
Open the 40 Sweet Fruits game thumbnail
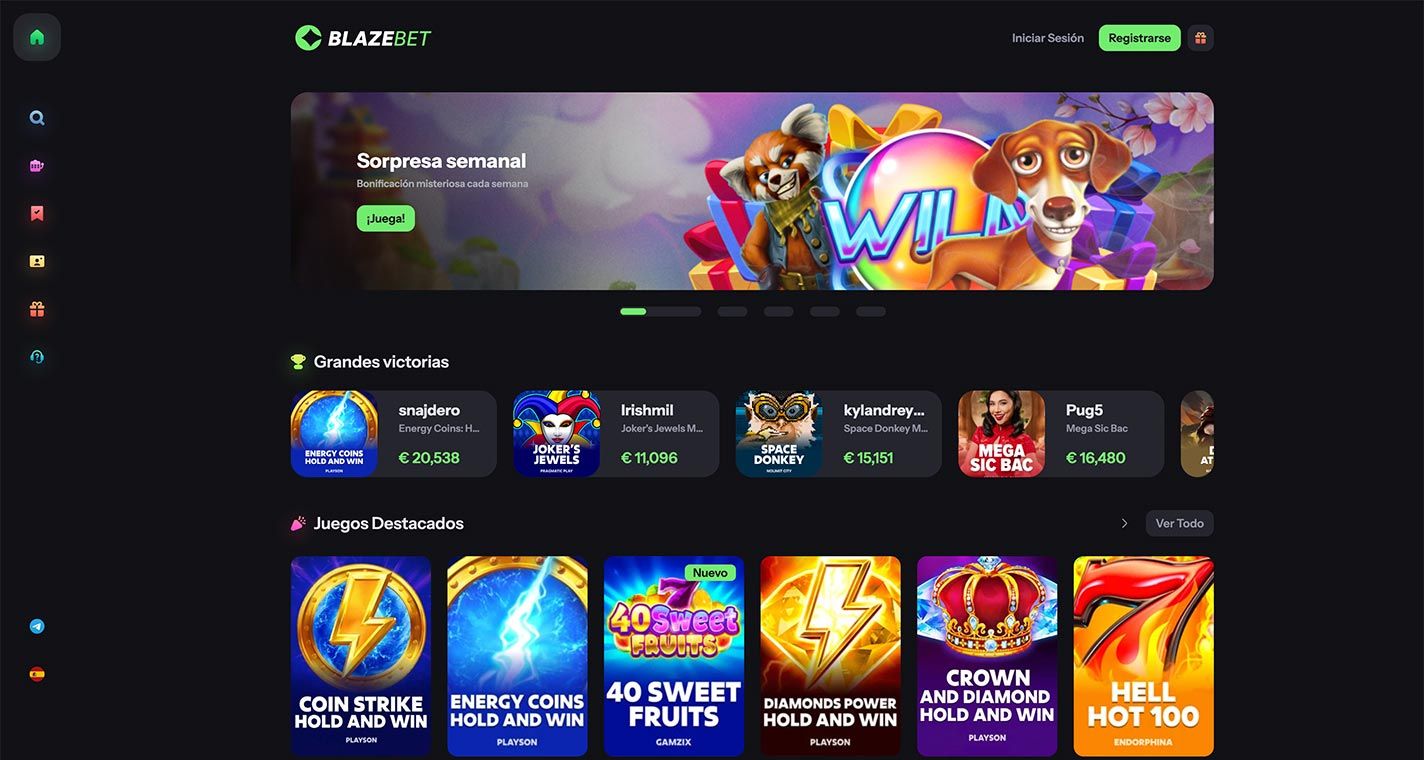pyautogui.click(x=674, y=656)
